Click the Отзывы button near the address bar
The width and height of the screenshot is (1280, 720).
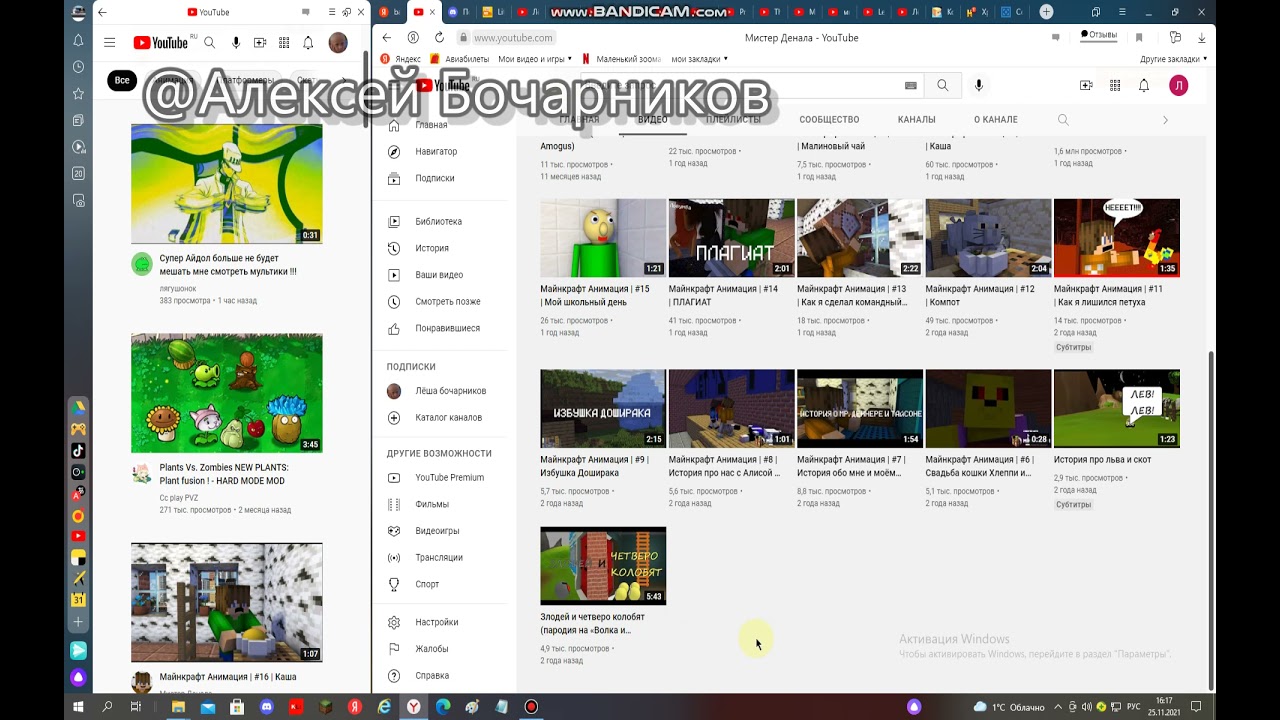click(x=1098, y=35)
